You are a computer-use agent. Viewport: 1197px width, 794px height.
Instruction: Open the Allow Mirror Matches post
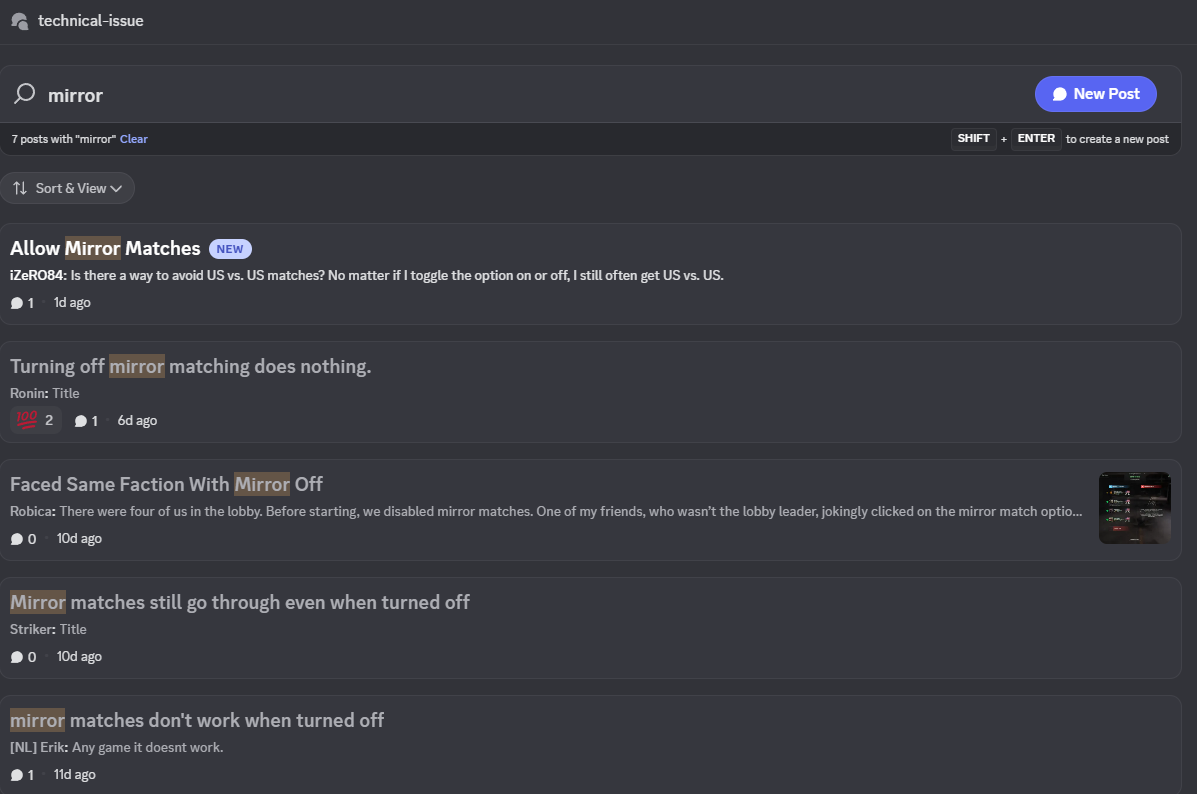point(105,248)
